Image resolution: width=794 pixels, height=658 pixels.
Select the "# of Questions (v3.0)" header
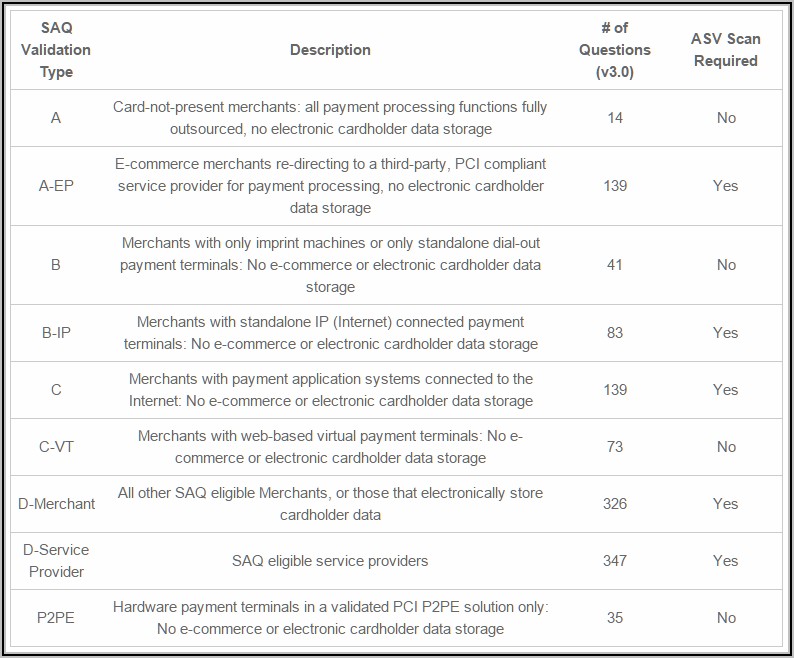tap(615, 50)
